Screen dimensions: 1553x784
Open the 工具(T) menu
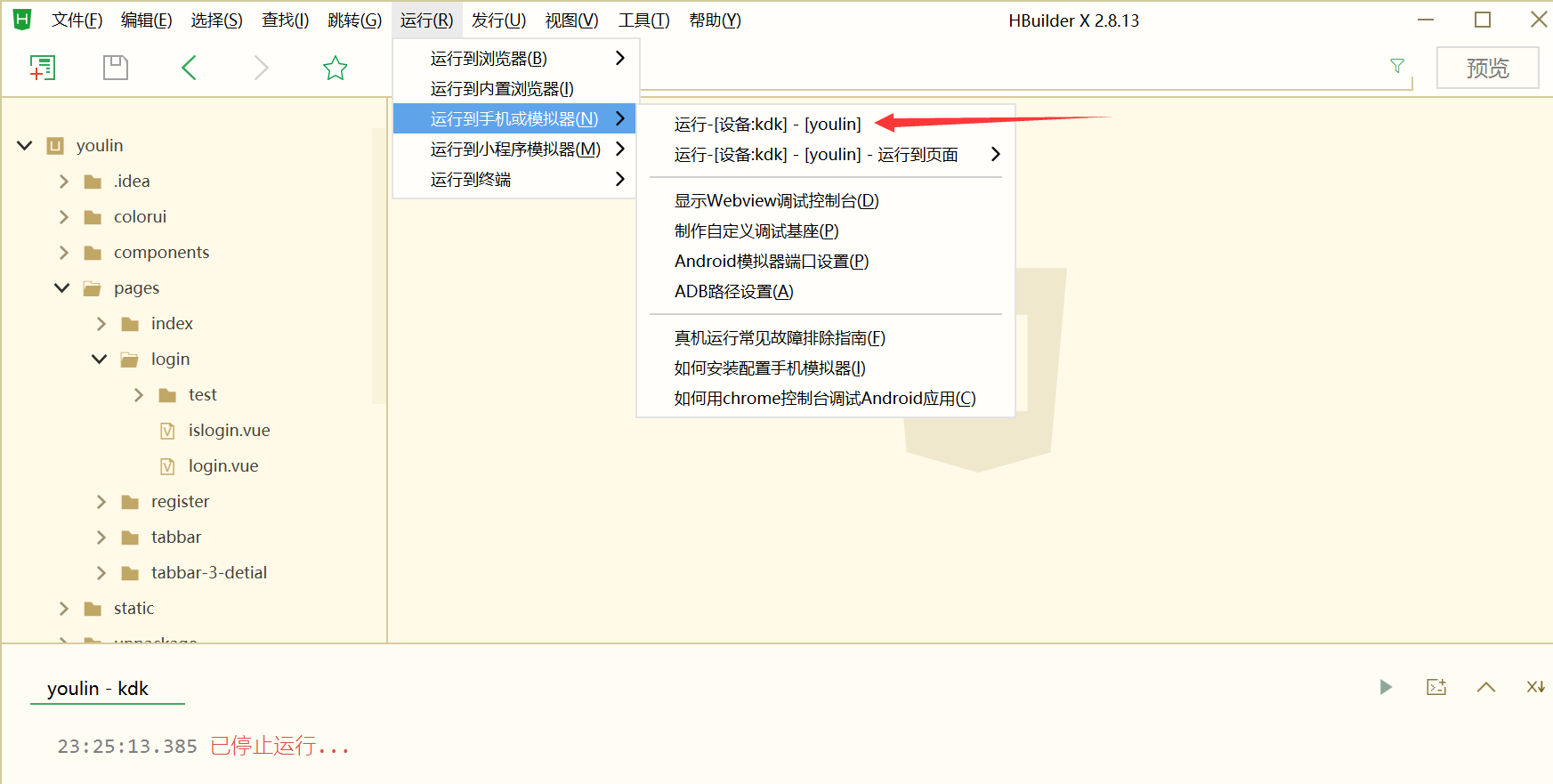tap(643, 20)
